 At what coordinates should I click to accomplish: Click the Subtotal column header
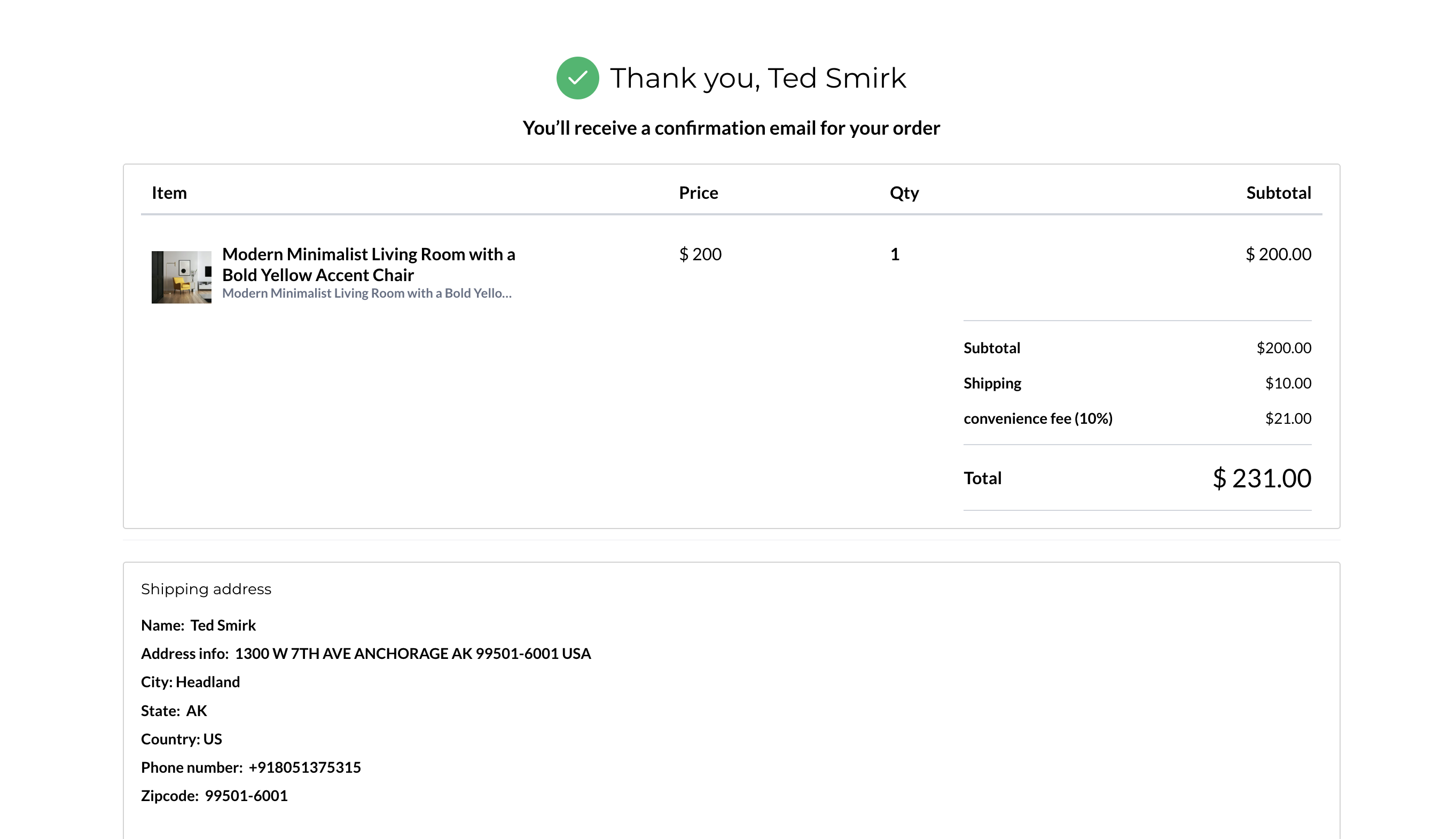pos(1278,192)
